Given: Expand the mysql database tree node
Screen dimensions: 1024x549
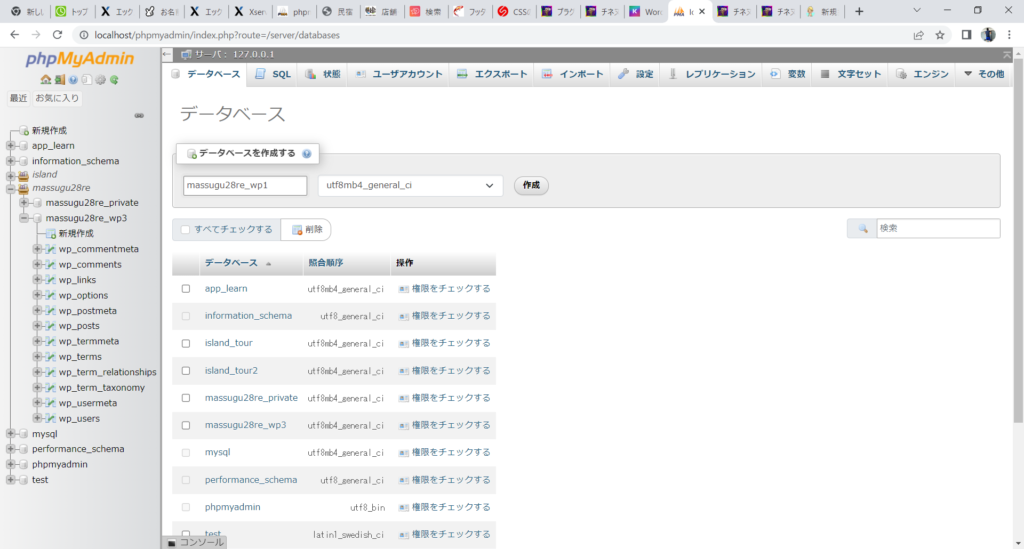Looking at the screenshot, I should point(10,433).
